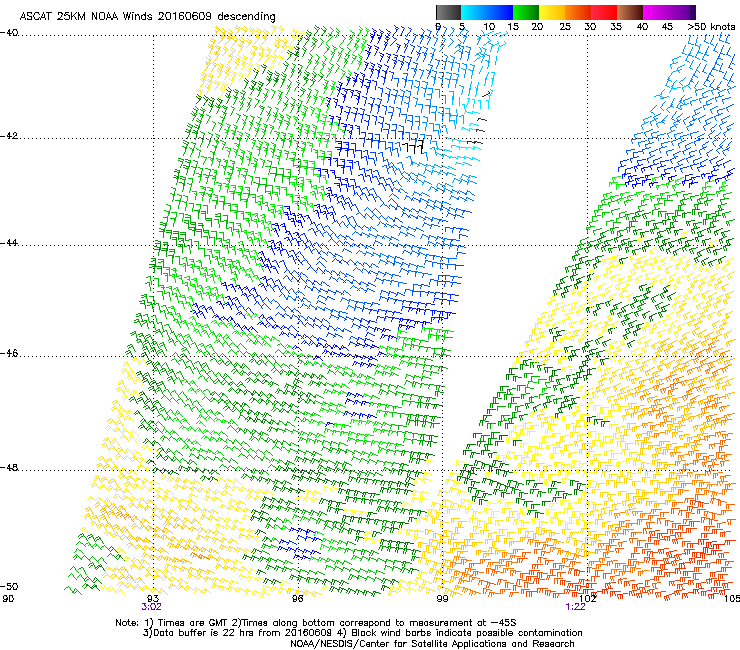The width and height of the screenshot is (740, 650).
Task: Click the longitude label 99
Action: pyautogui.click(x=442, y=599)
